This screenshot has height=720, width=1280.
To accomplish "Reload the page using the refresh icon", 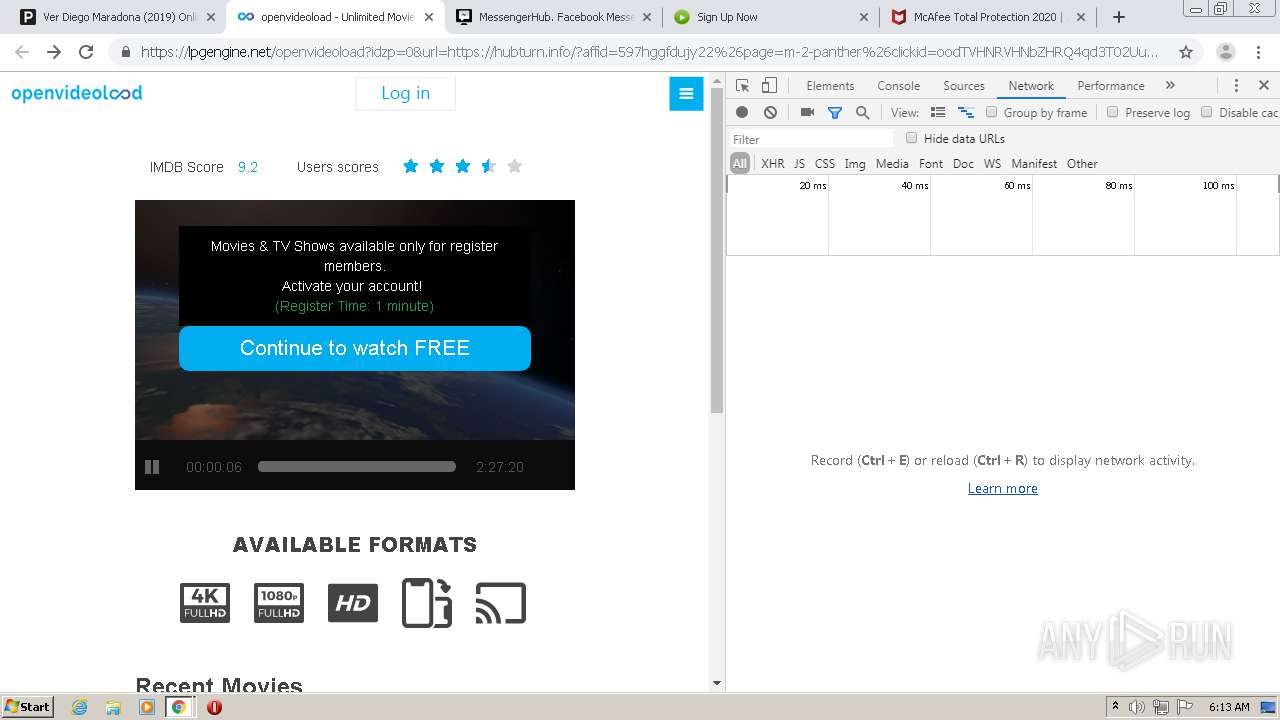I will click(86, 52).
